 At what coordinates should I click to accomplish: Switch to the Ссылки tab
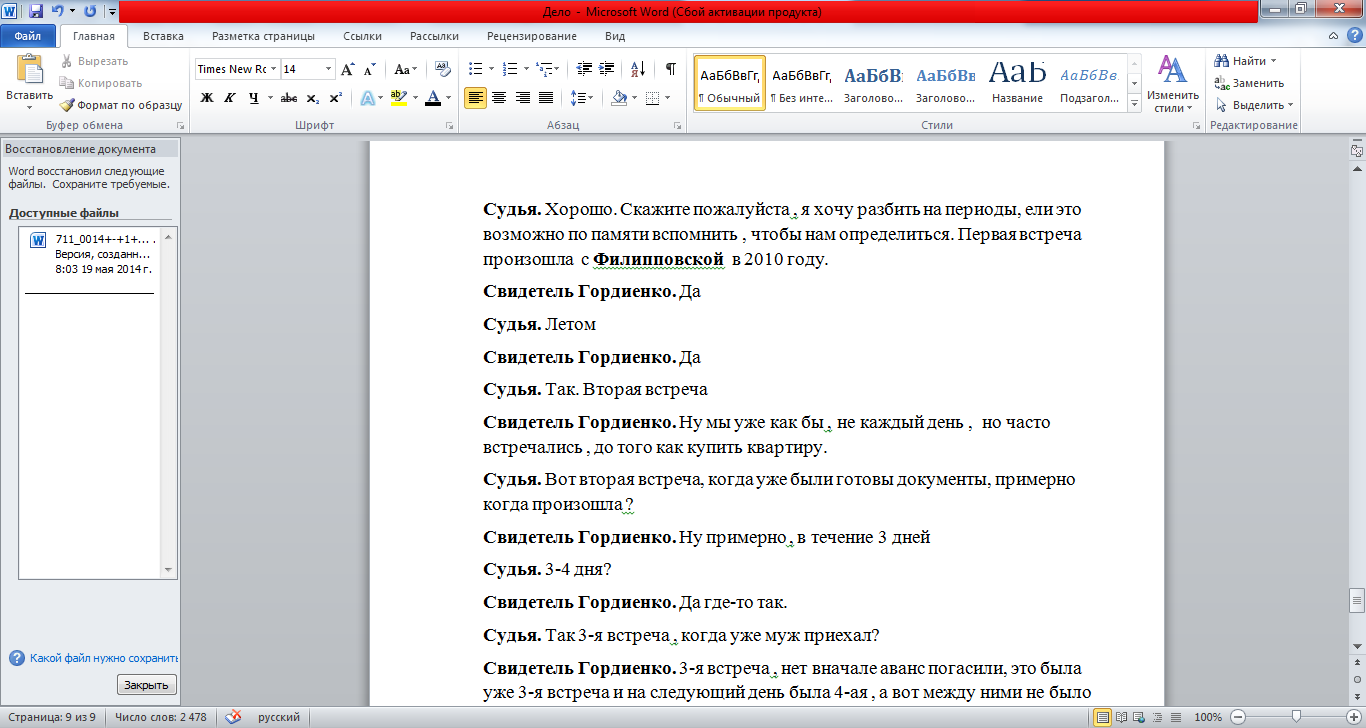pos(362,36)
